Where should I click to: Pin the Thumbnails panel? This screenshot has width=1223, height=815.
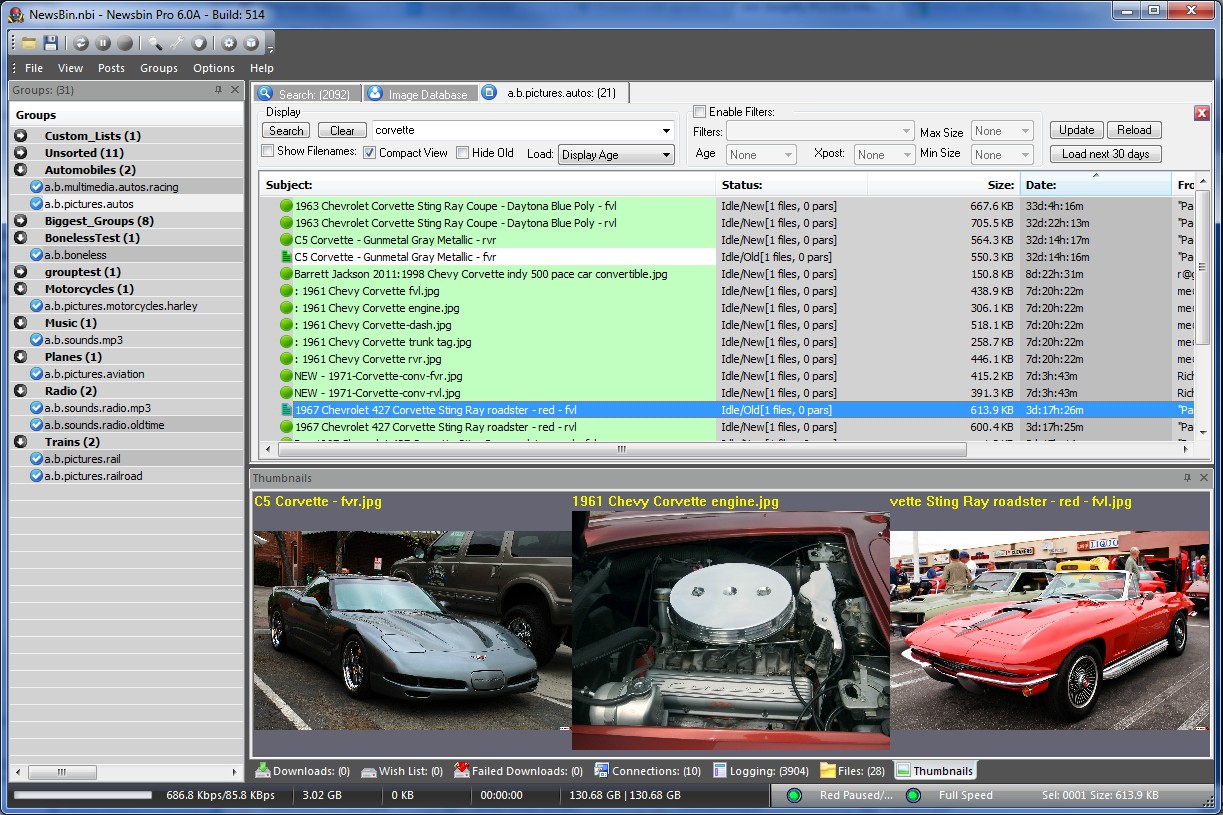tap(1188, 478)
